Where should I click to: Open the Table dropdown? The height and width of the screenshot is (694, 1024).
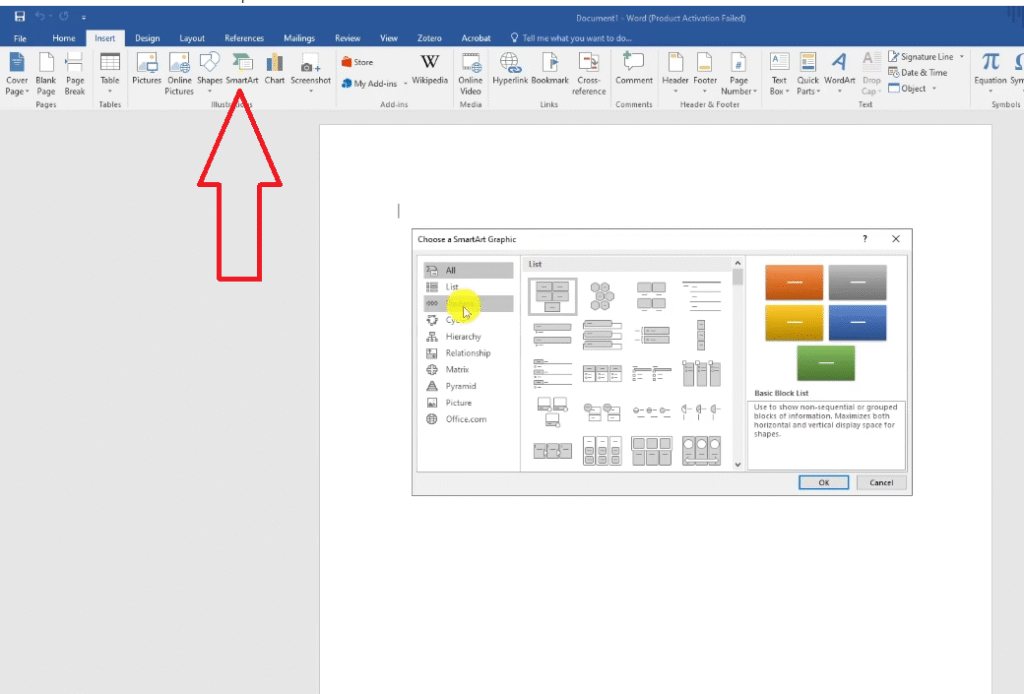[x=110, y=72]
